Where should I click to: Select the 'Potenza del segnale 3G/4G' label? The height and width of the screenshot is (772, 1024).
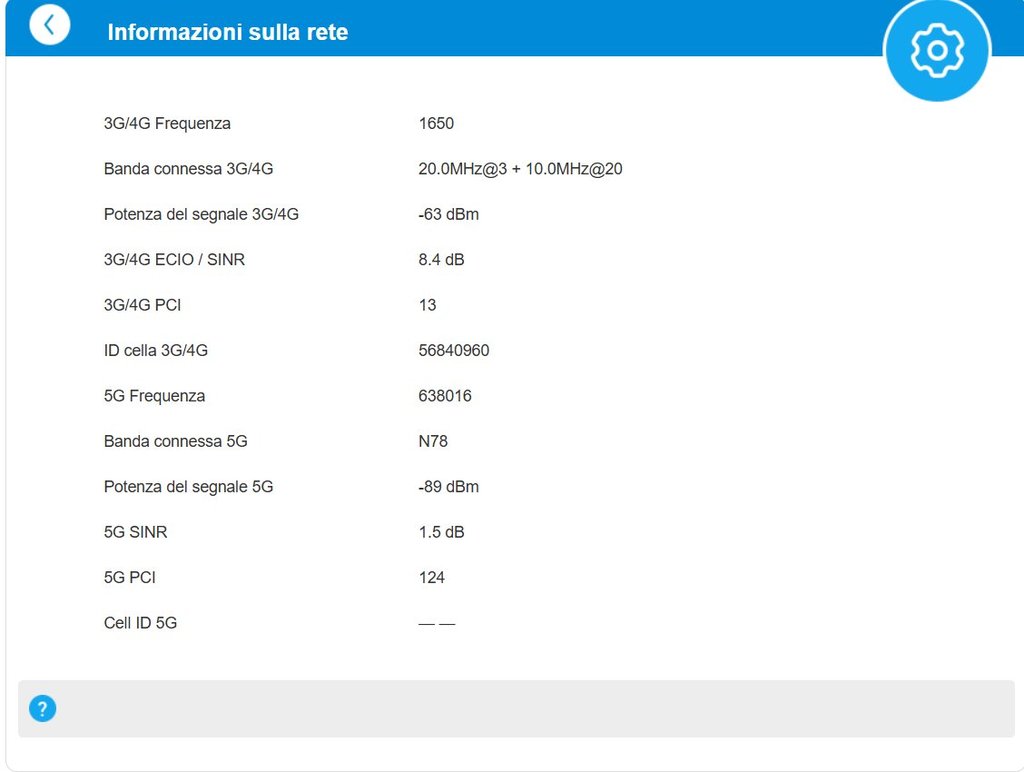[x=201, y=214]
